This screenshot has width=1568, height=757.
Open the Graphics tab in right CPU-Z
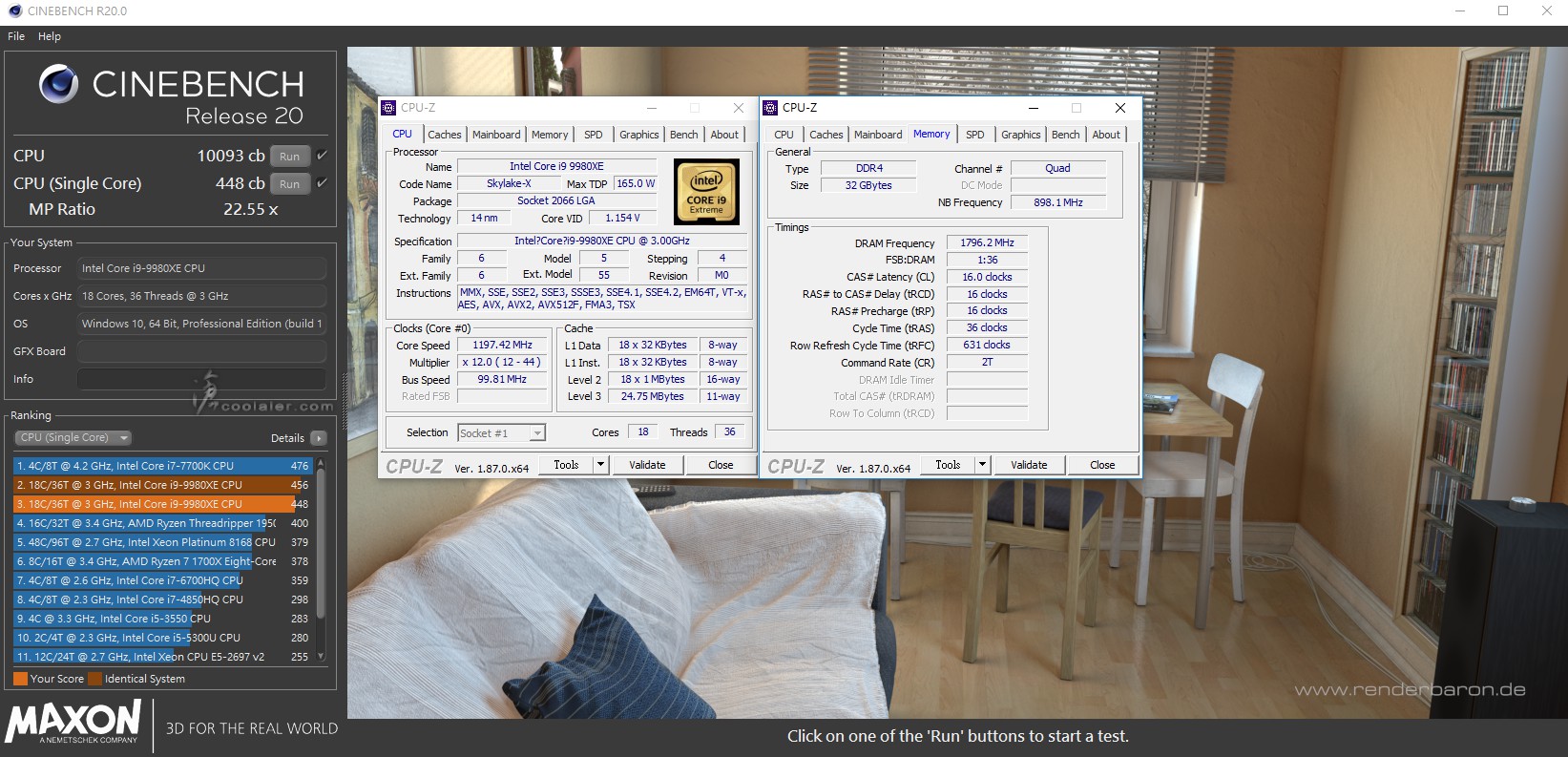click(1021, 135)
